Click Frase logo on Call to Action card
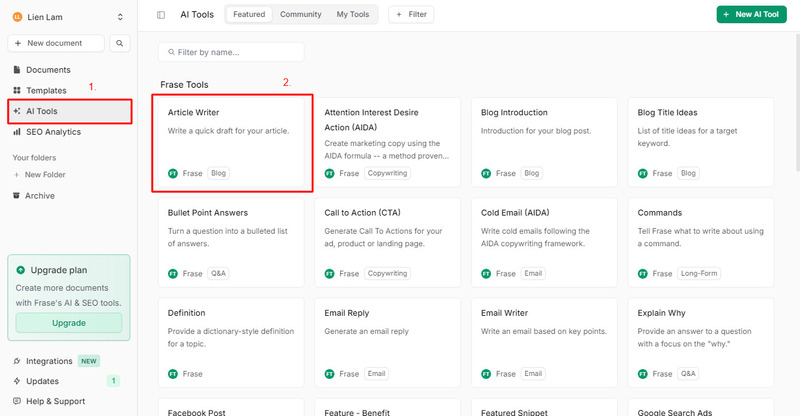Viewport: 800px width, 416px height. coord(330,274)
